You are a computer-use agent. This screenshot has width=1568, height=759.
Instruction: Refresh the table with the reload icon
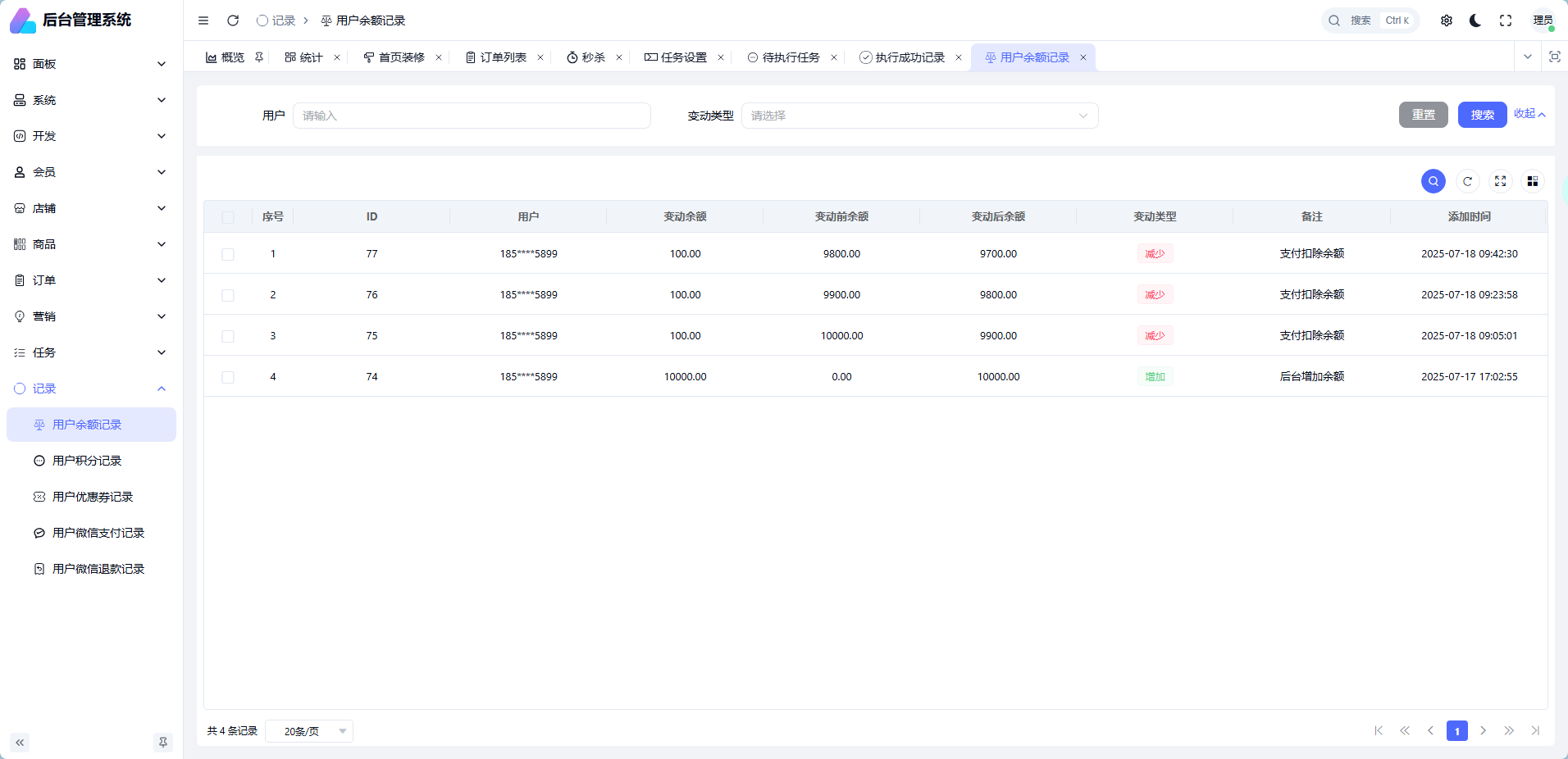click(1467, 181)
